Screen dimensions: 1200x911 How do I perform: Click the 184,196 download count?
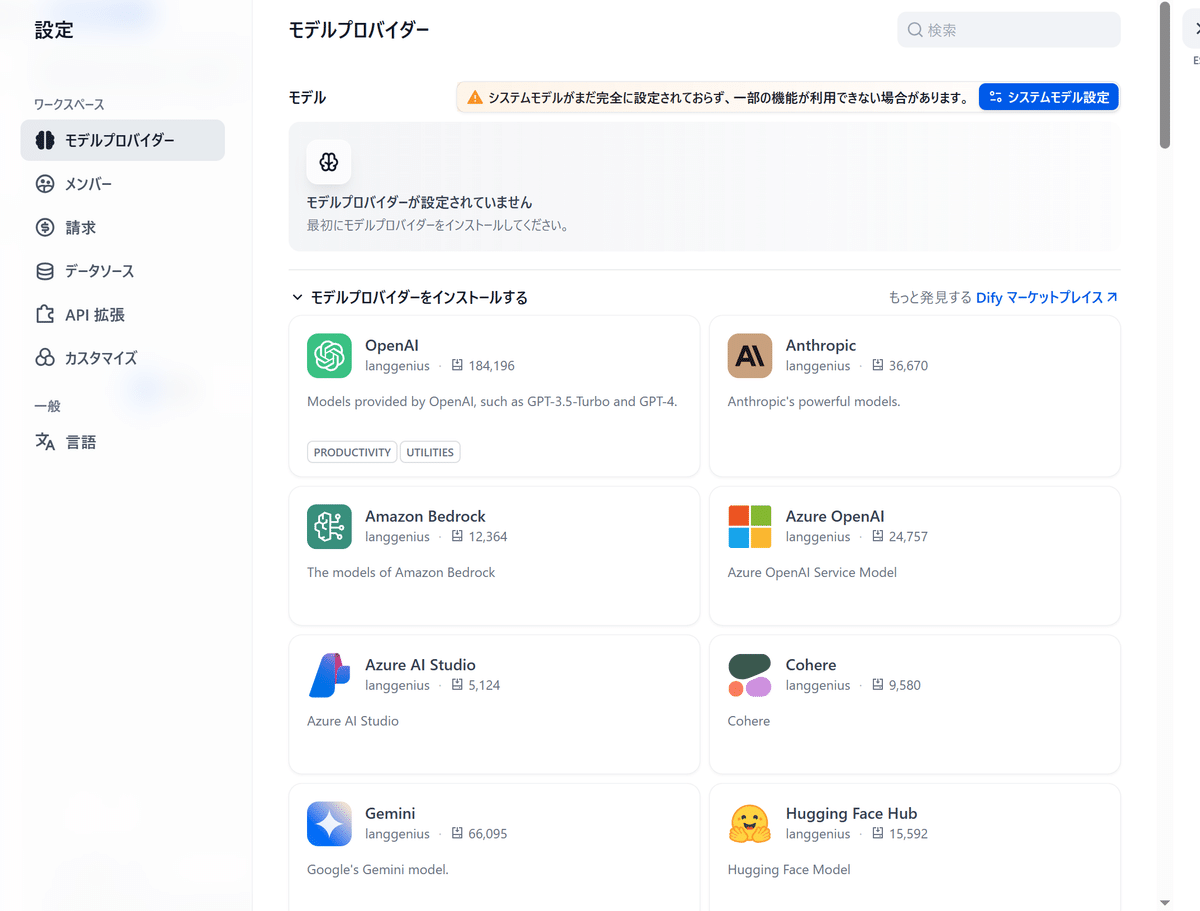[x=491, y=366]
